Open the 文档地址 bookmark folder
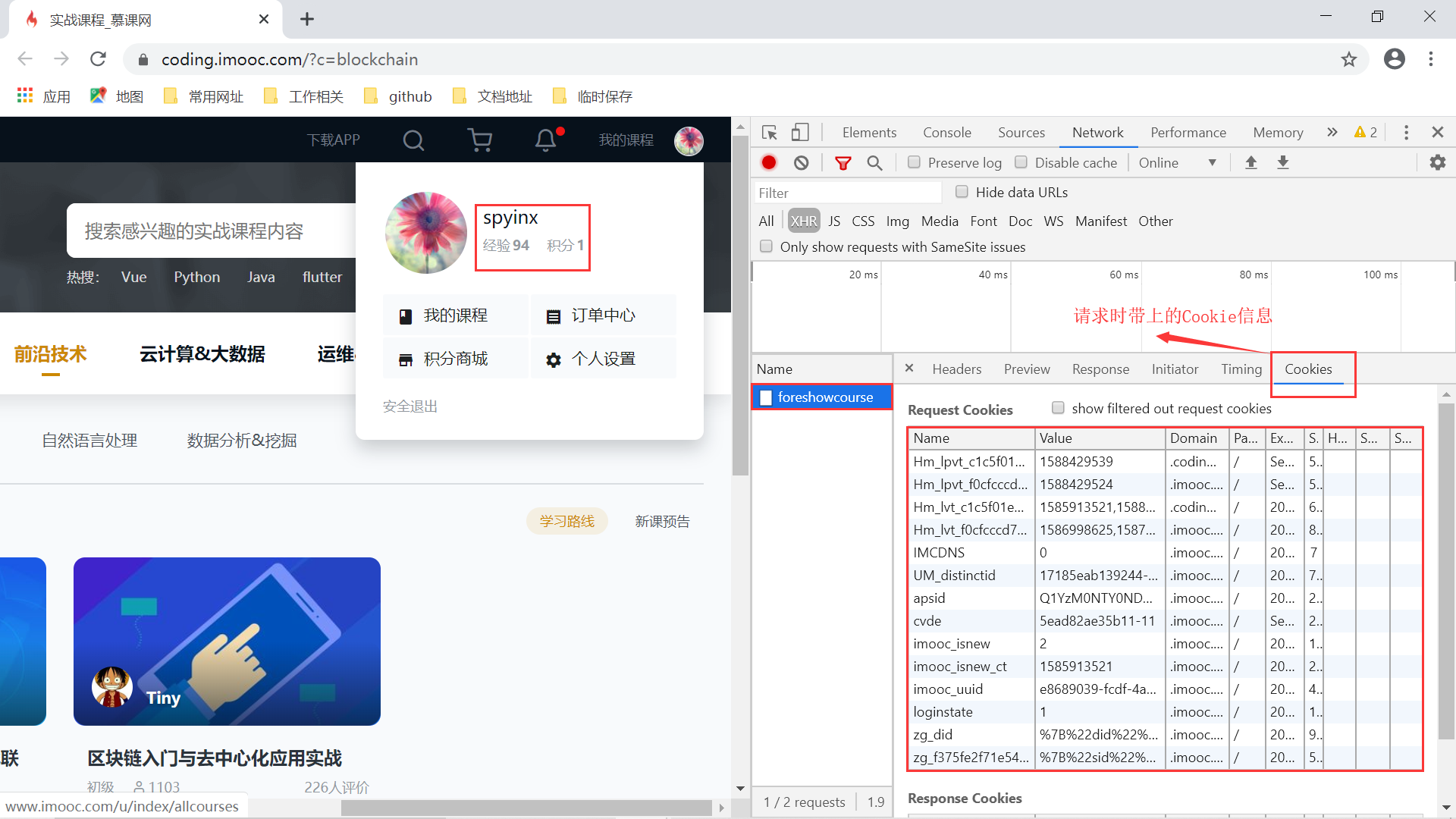The width and height of the screenshot is (1456, 819). (492, 96)
